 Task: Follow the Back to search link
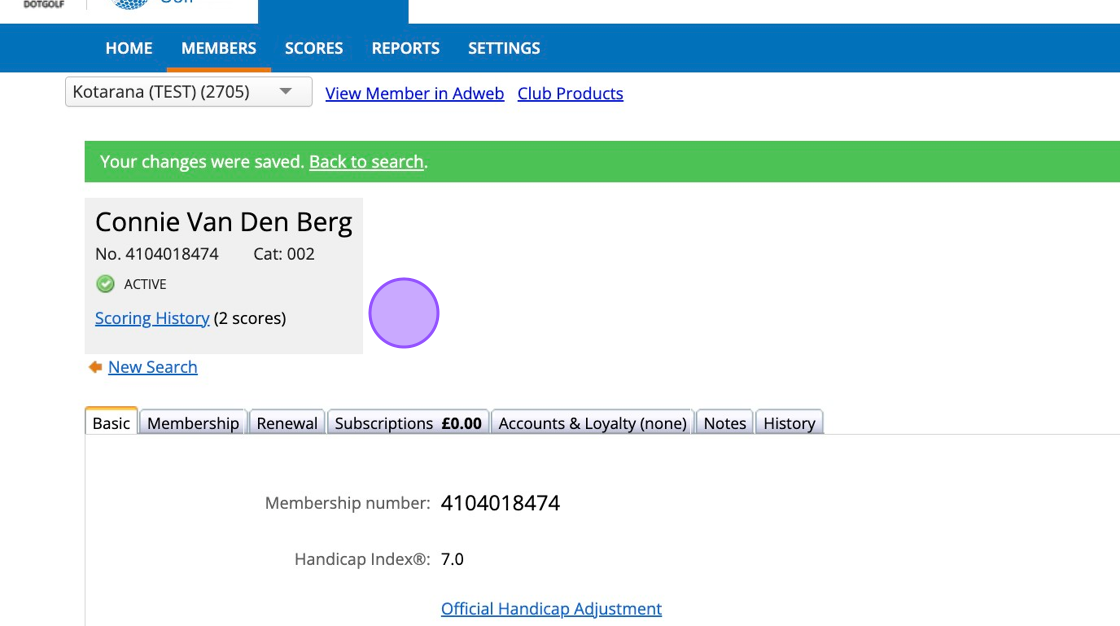point(366,162)
